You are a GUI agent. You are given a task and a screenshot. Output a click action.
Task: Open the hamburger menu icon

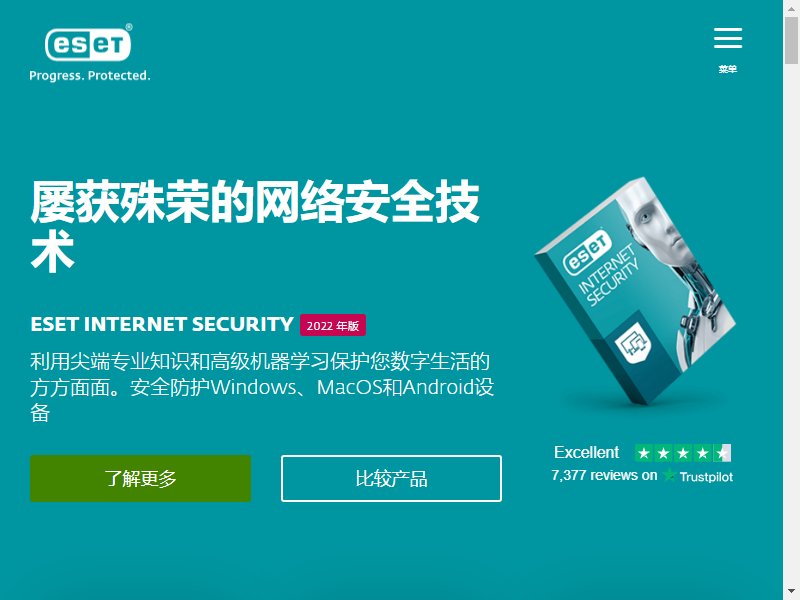tap(728, 38)
